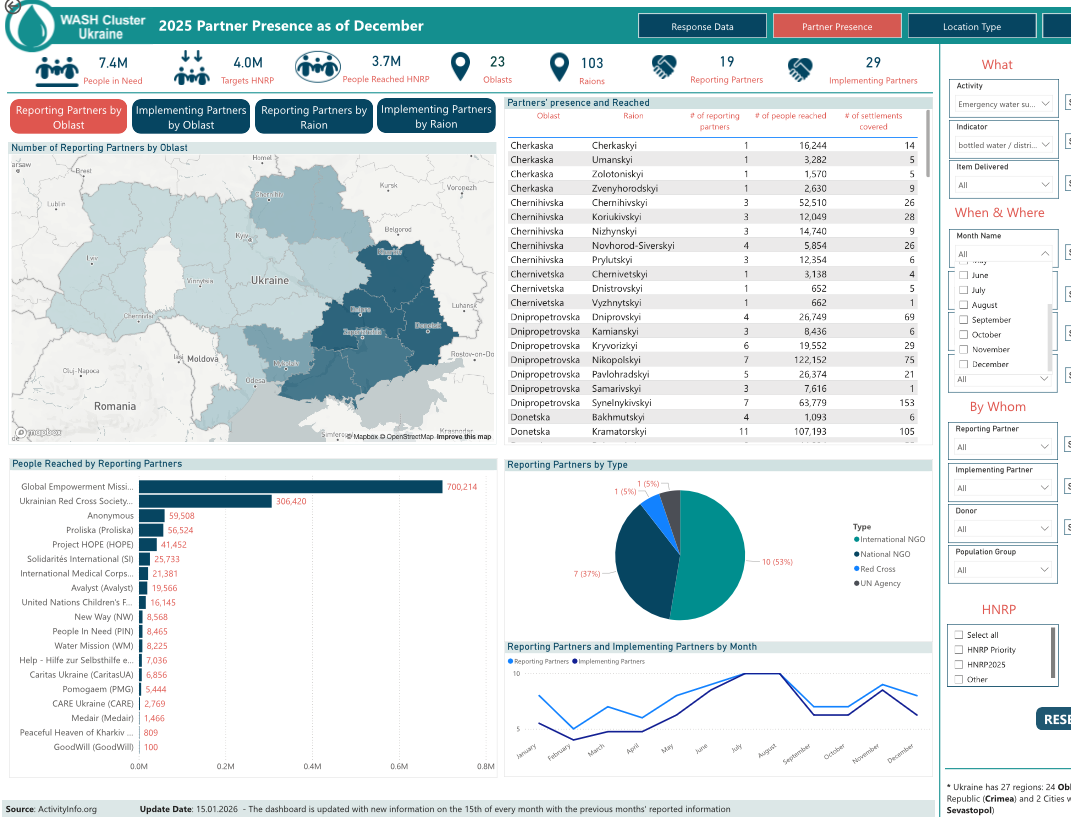Click the Targets HNRP people icon

point(192,69)
